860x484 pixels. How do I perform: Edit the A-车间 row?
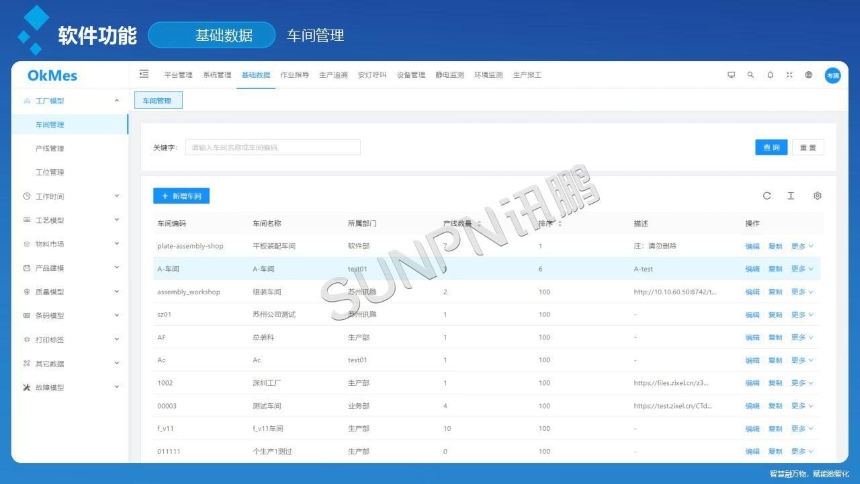(x=752, y=269)
